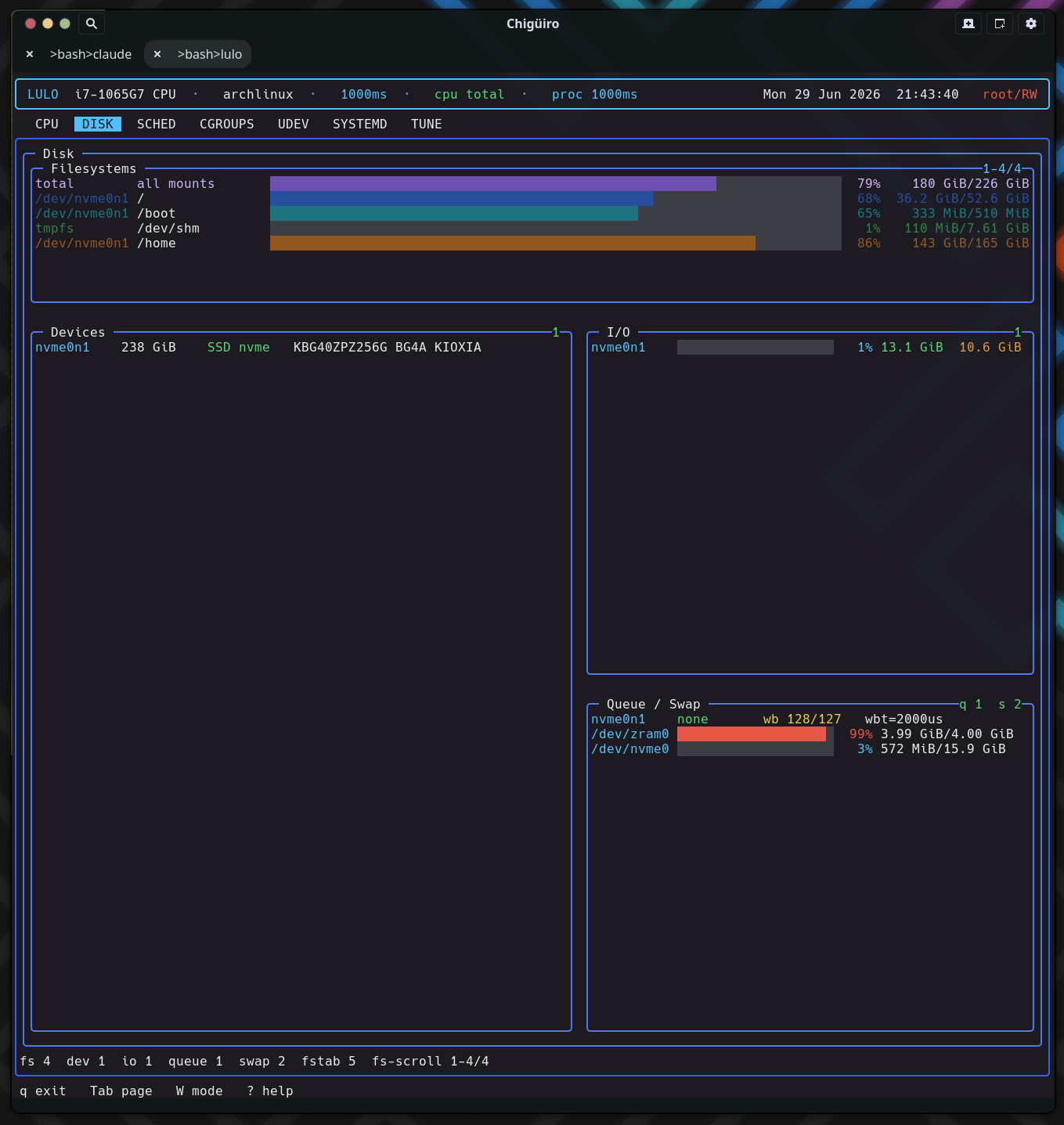Click the 'dev 1' status entry
This screenshot has height=1125, width=1064.
coord(86,1061)
